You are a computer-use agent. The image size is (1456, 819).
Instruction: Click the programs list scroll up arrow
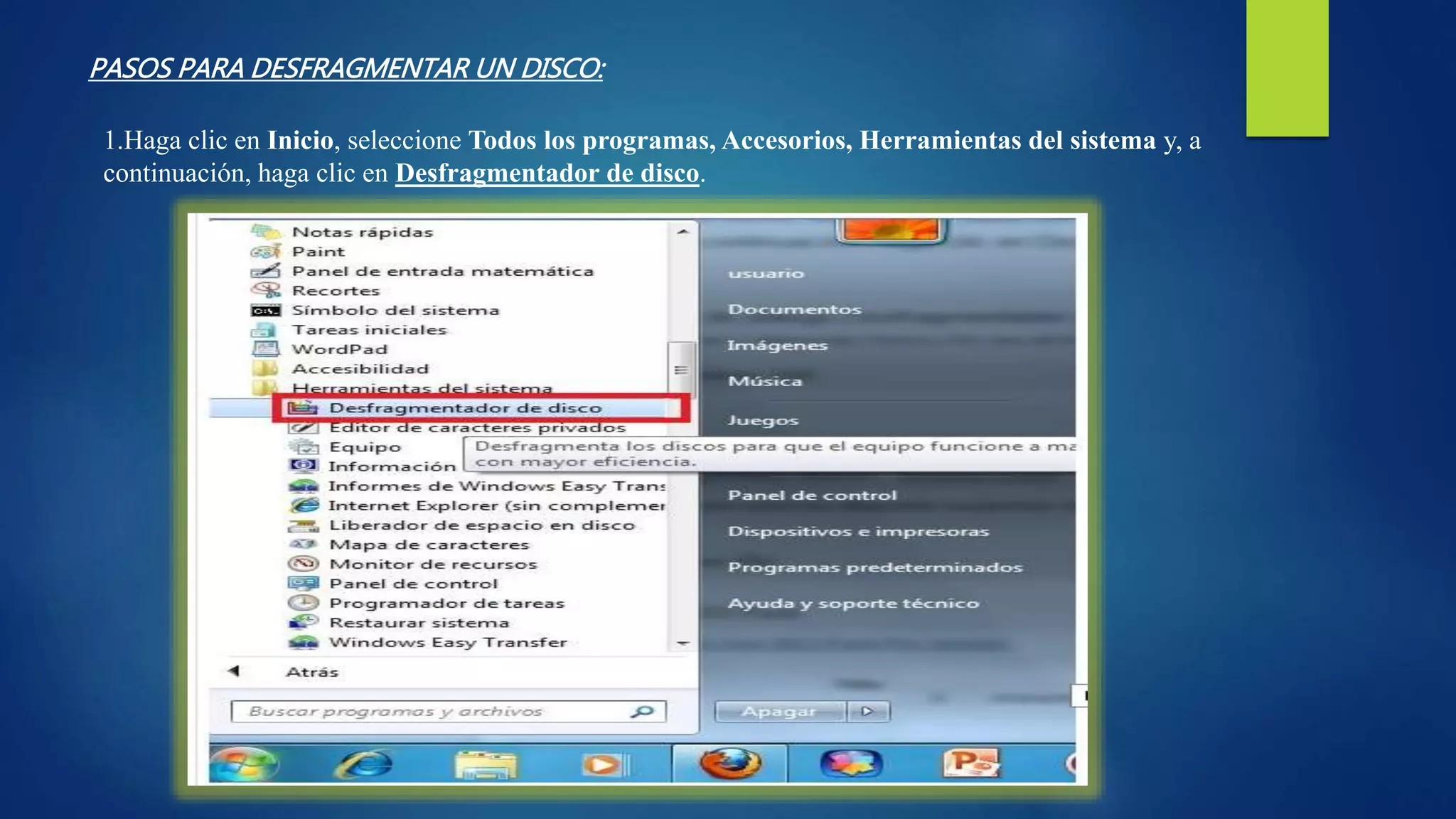682,232
